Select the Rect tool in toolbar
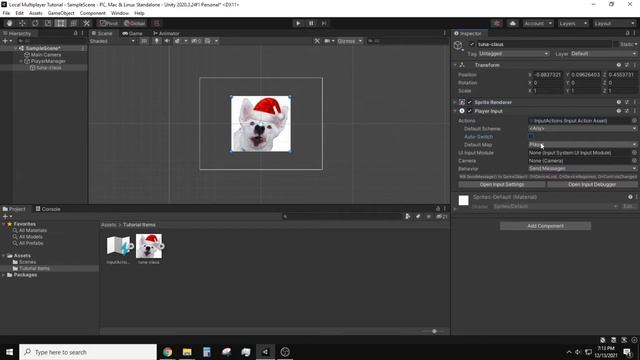Viewport: 640px width, 360px height. point(61,23)
